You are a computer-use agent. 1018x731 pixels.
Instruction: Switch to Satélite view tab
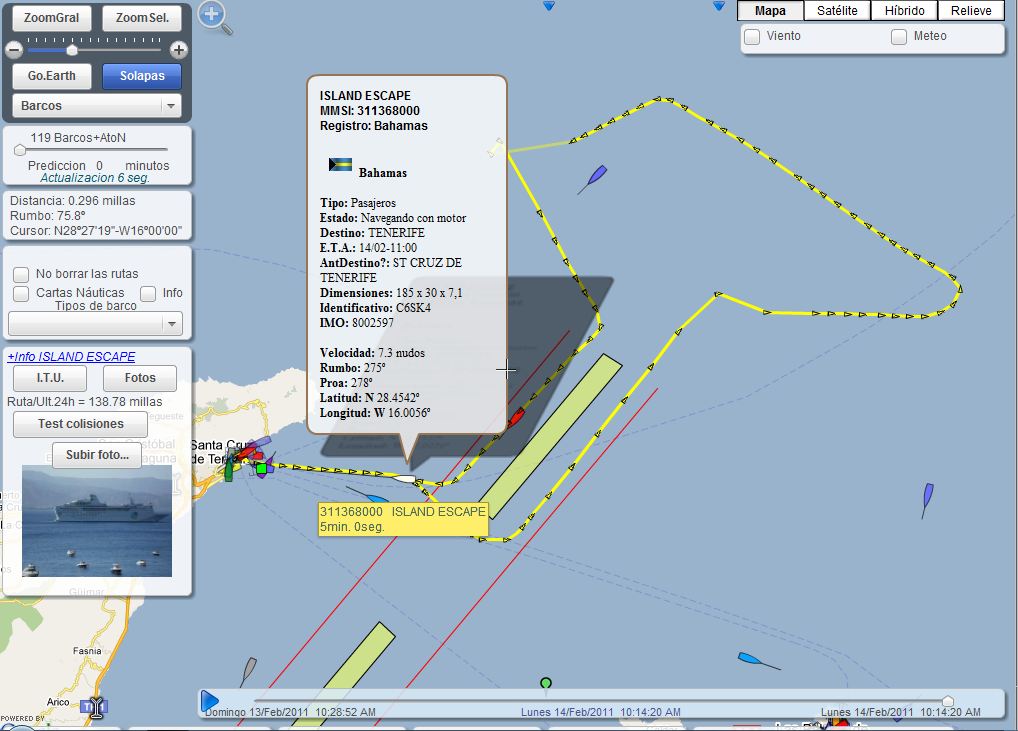(837, 10)
